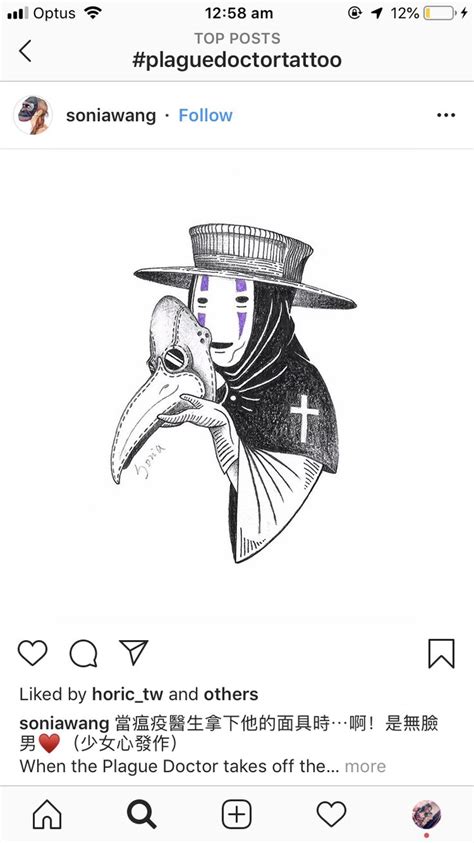Expand caption with more link
474x843 pixels.
365,766
